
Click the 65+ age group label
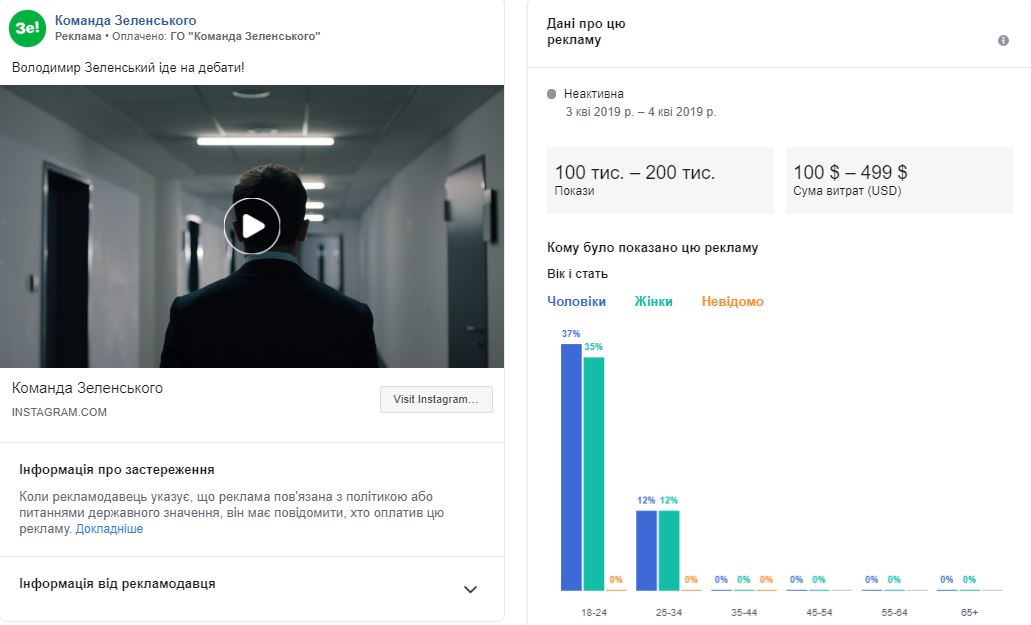tap(967, 611)
